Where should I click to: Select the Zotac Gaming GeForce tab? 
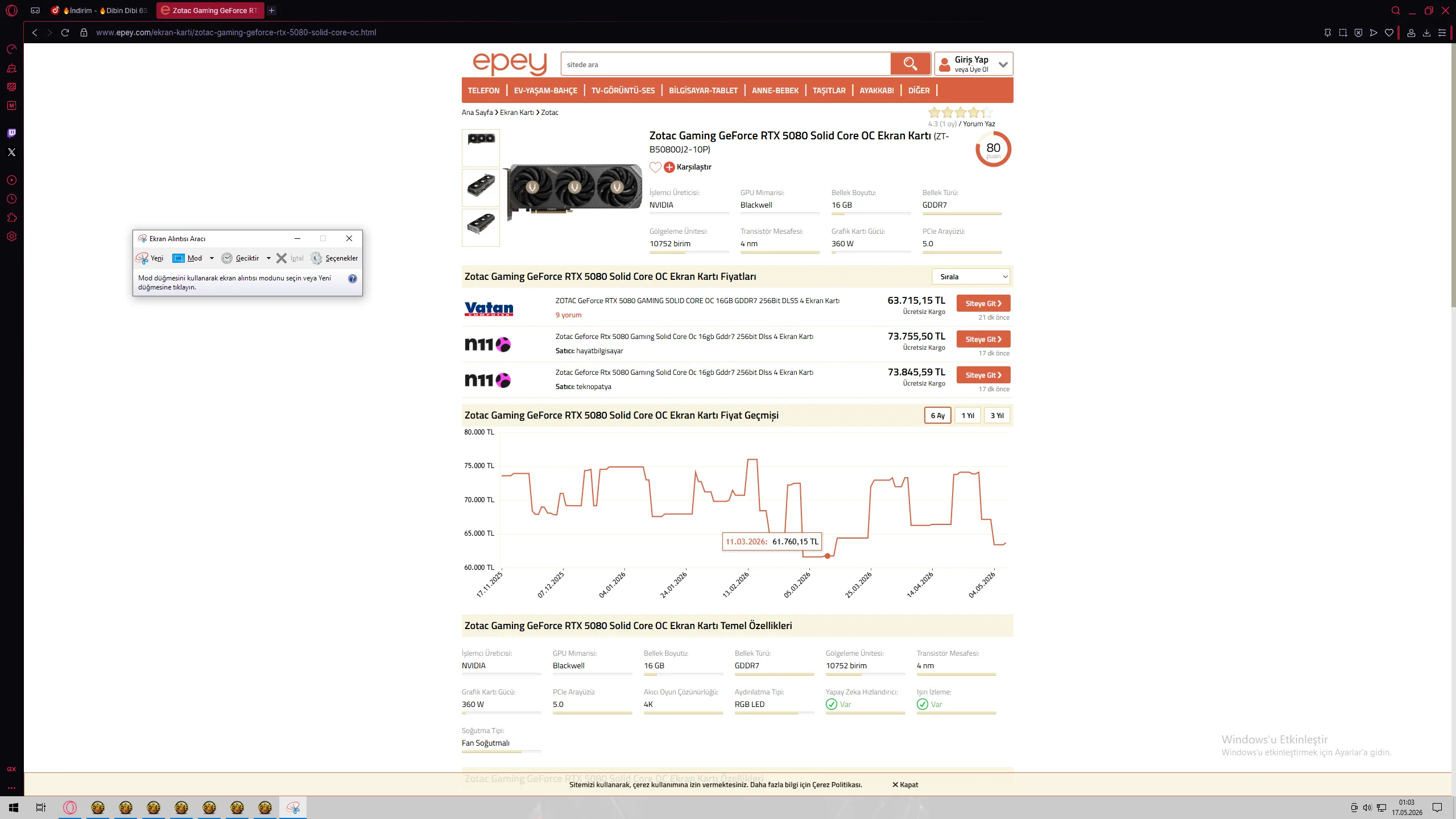[209, 10]
